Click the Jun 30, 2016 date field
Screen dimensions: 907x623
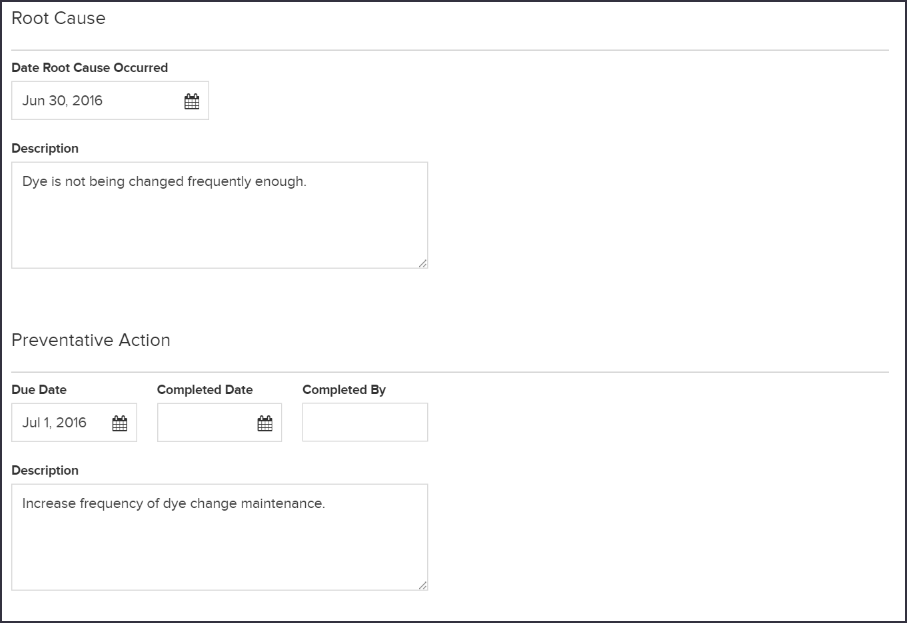click(110, 101)
